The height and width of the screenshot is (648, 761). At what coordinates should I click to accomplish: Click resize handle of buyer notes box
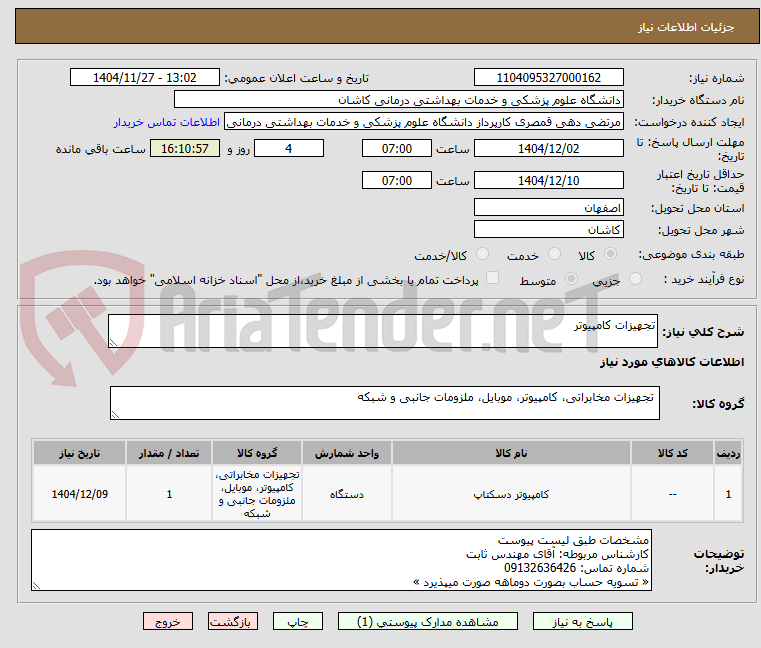point(36,586)
